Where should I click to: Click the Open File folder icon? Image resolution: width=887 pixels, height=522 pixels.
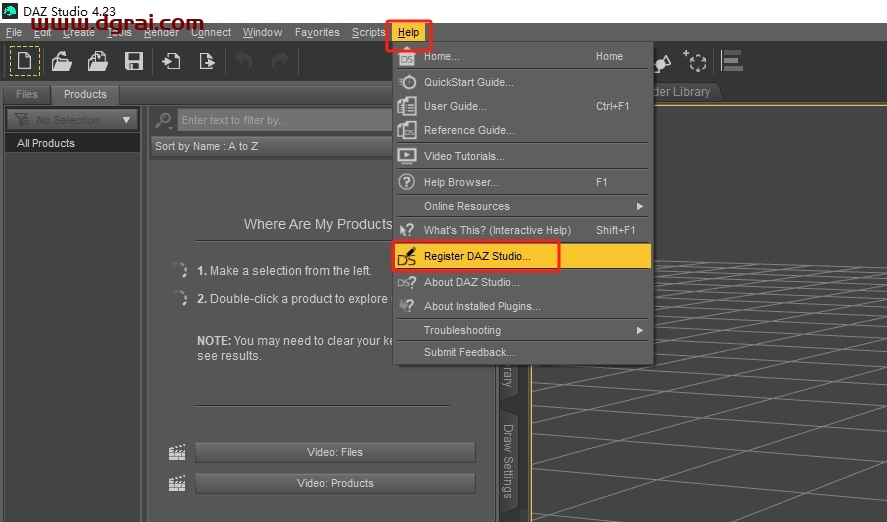point(62,61)
